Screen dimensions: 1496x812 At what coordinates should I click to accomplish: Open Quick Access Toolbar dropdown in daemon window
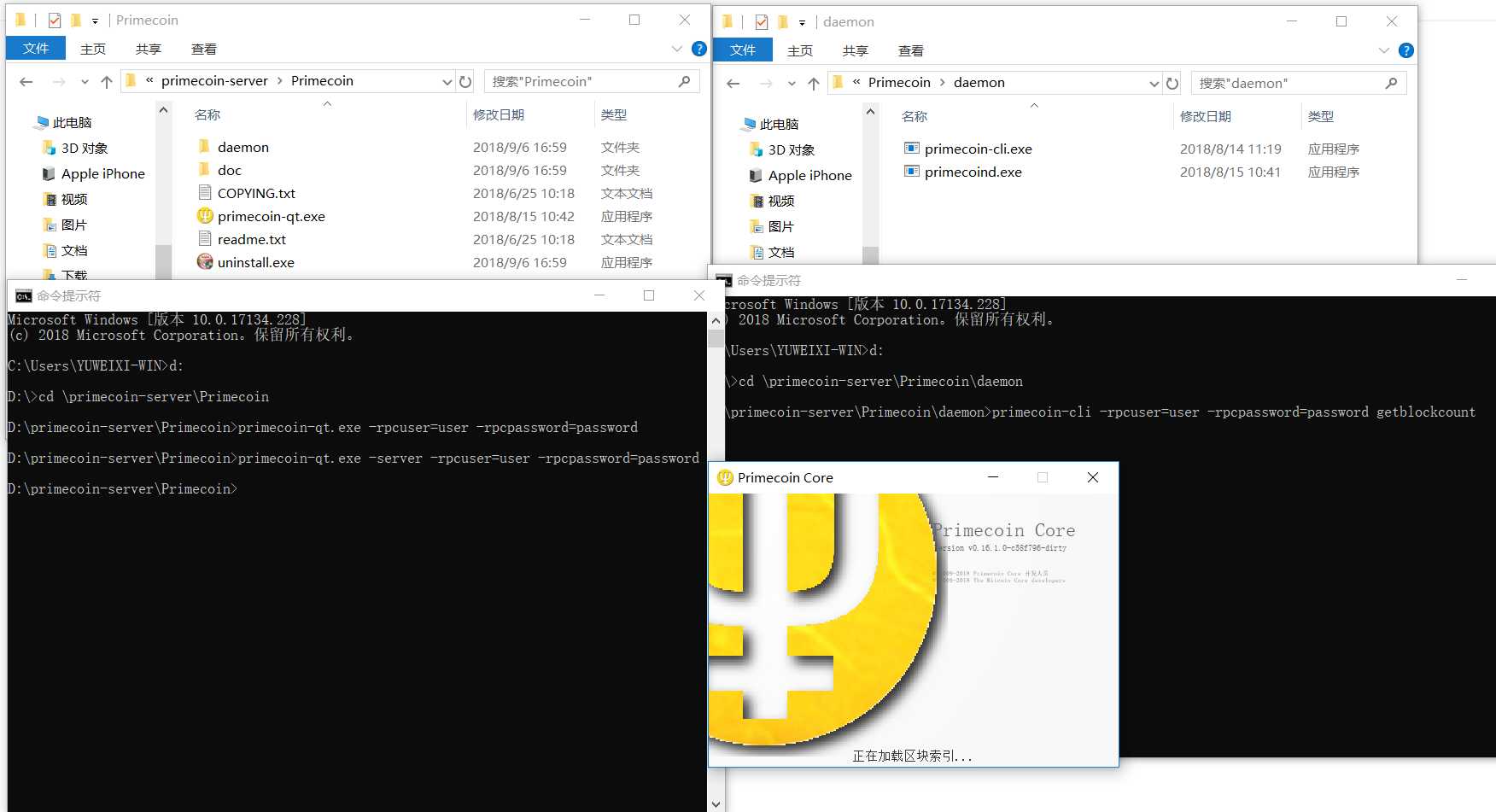click(x=802, y=22)
